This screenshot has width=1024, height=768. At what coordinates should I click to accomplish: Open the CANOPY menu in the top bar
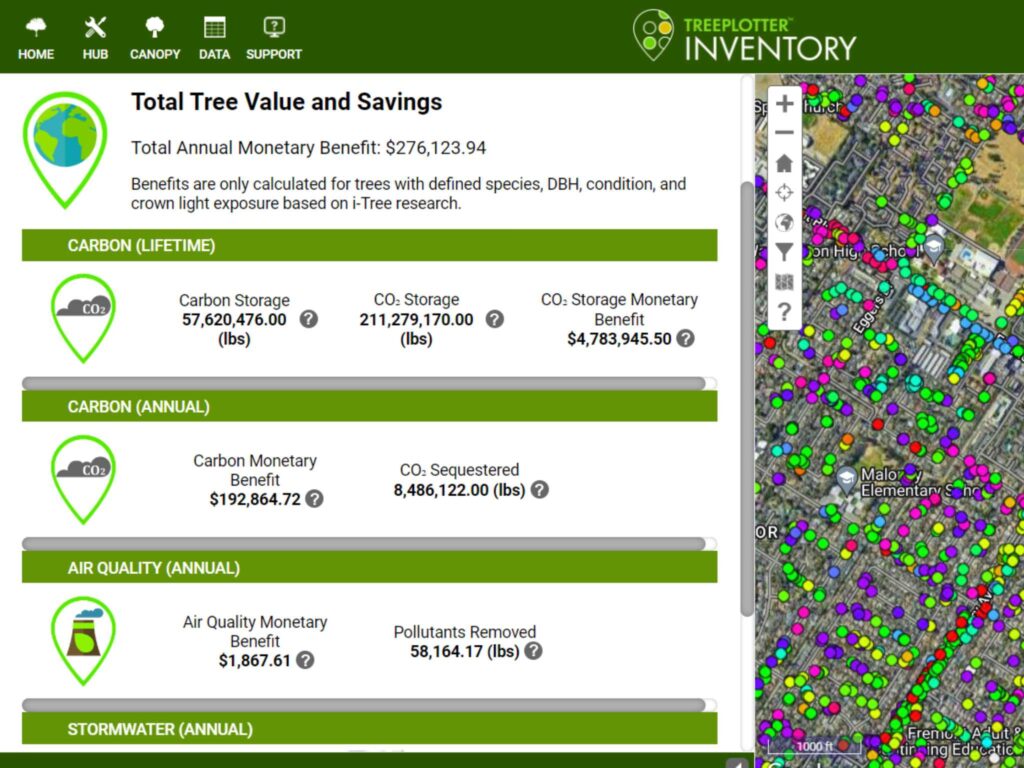154,35
